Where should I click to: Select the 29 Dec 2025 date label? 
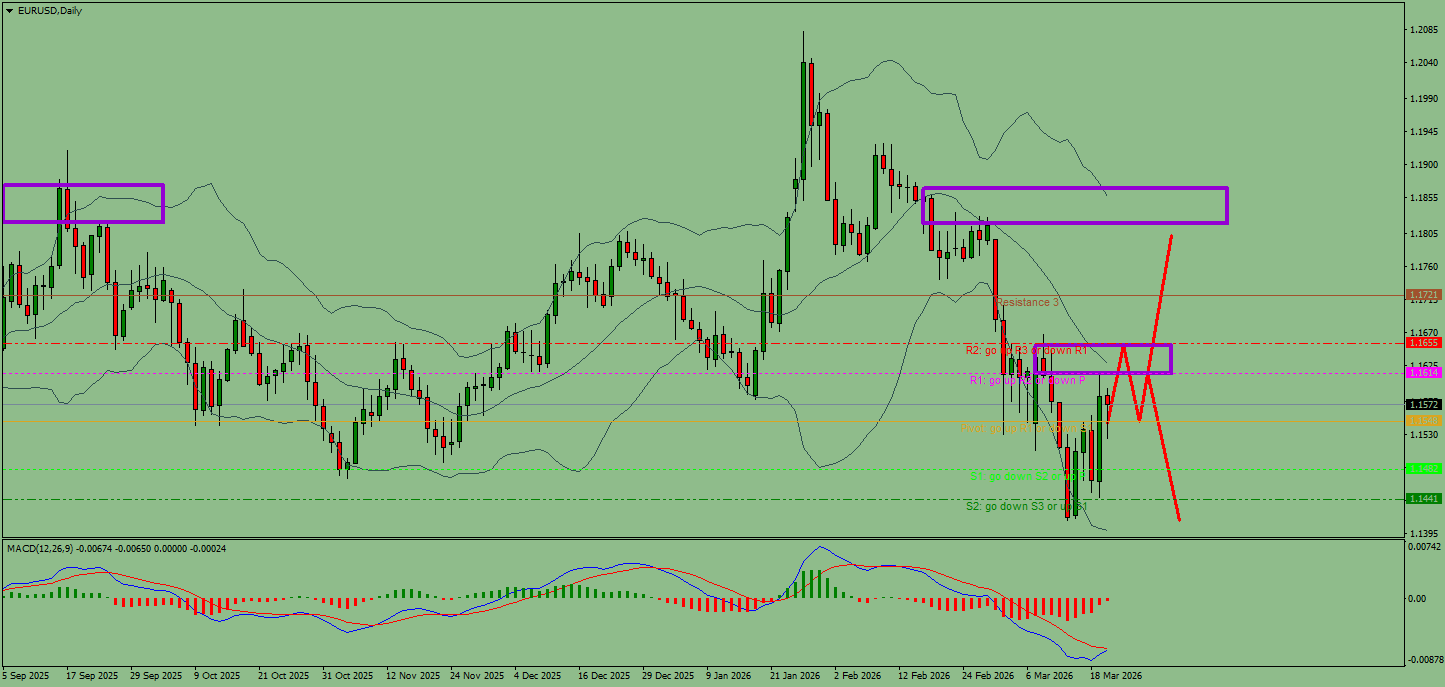(668, 676)
